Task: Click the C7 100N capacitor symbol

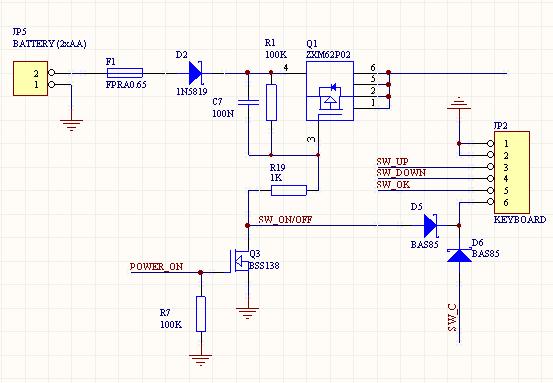Action: tap(248, 102)
